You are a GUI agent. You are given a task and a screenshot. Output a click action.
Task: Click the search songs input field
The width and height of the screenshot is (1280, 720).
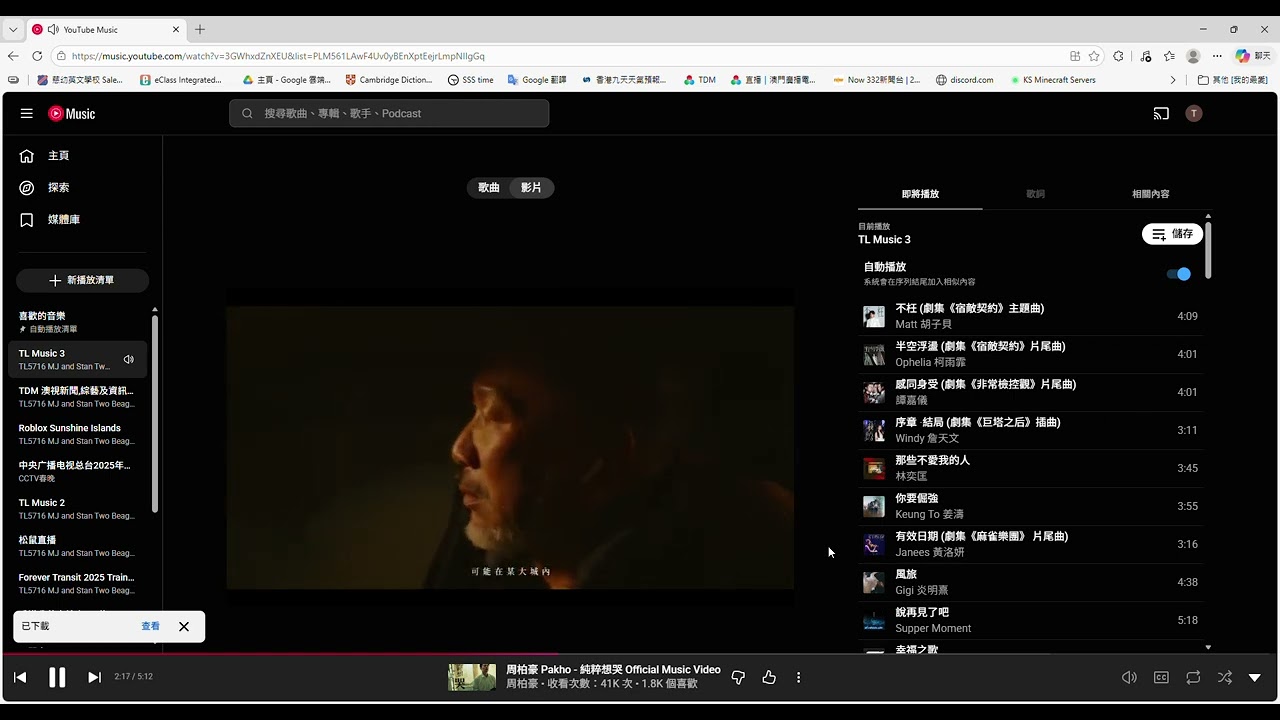coord(389,114)
